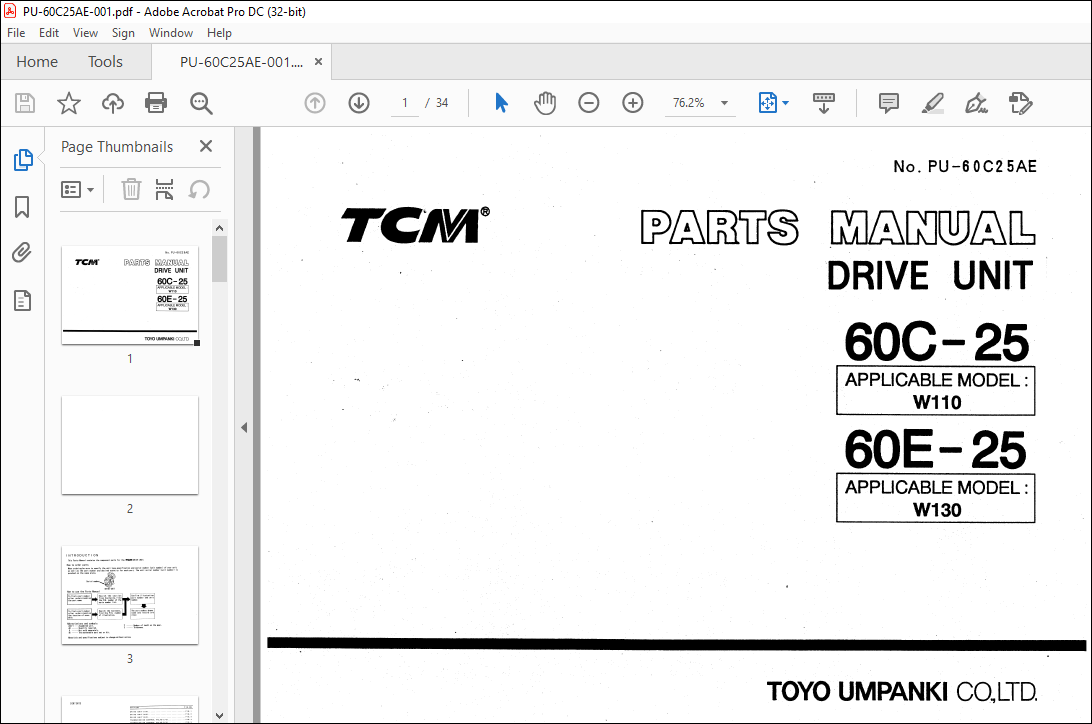Activate the Hand pan tool
Viewport: 1092px width, 724px height.
(x=545, y=103)
